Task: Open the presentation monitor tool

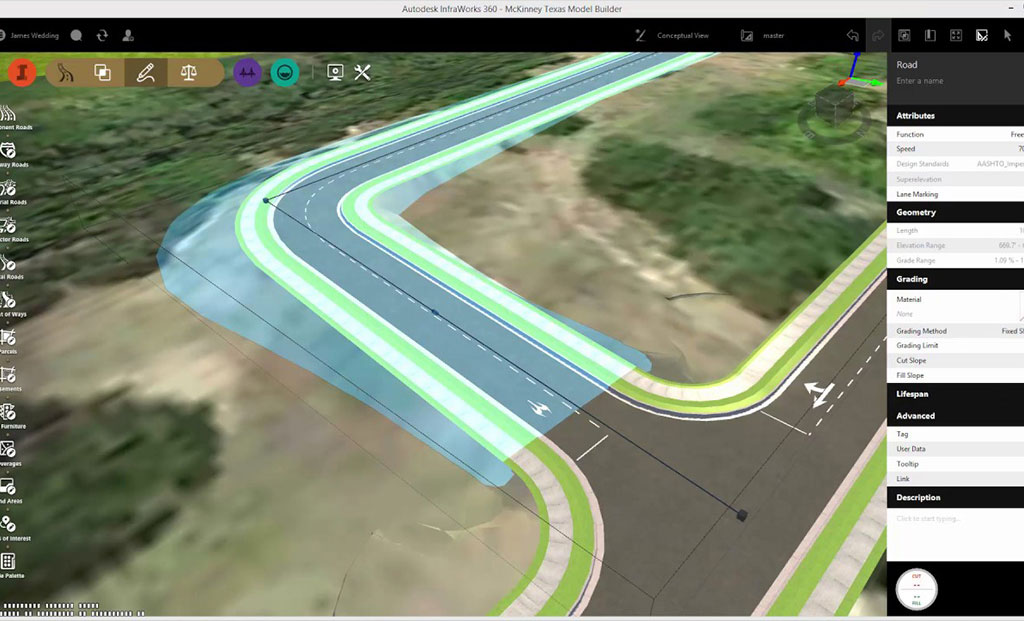Action: 335,72
